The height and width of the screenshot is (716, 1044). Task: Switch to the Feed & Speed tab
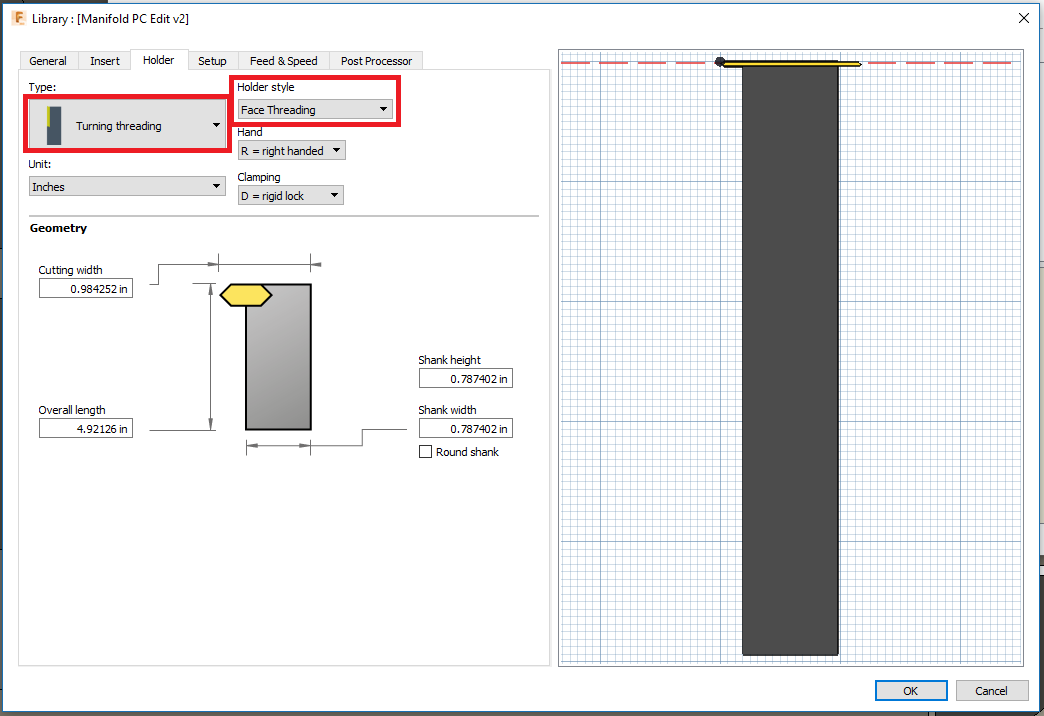pos(283,60)
